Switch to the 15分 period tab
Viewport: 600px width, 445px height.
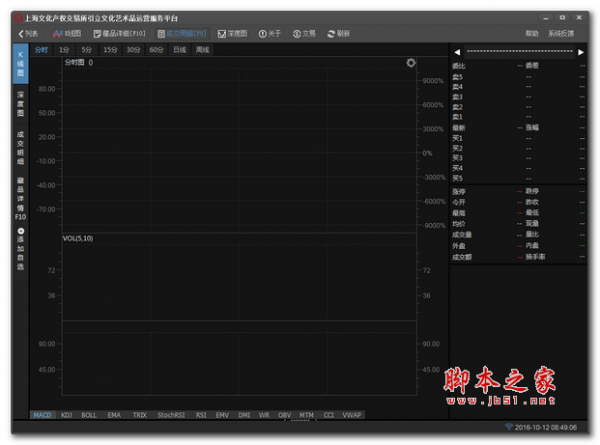(x=110, y=50)
